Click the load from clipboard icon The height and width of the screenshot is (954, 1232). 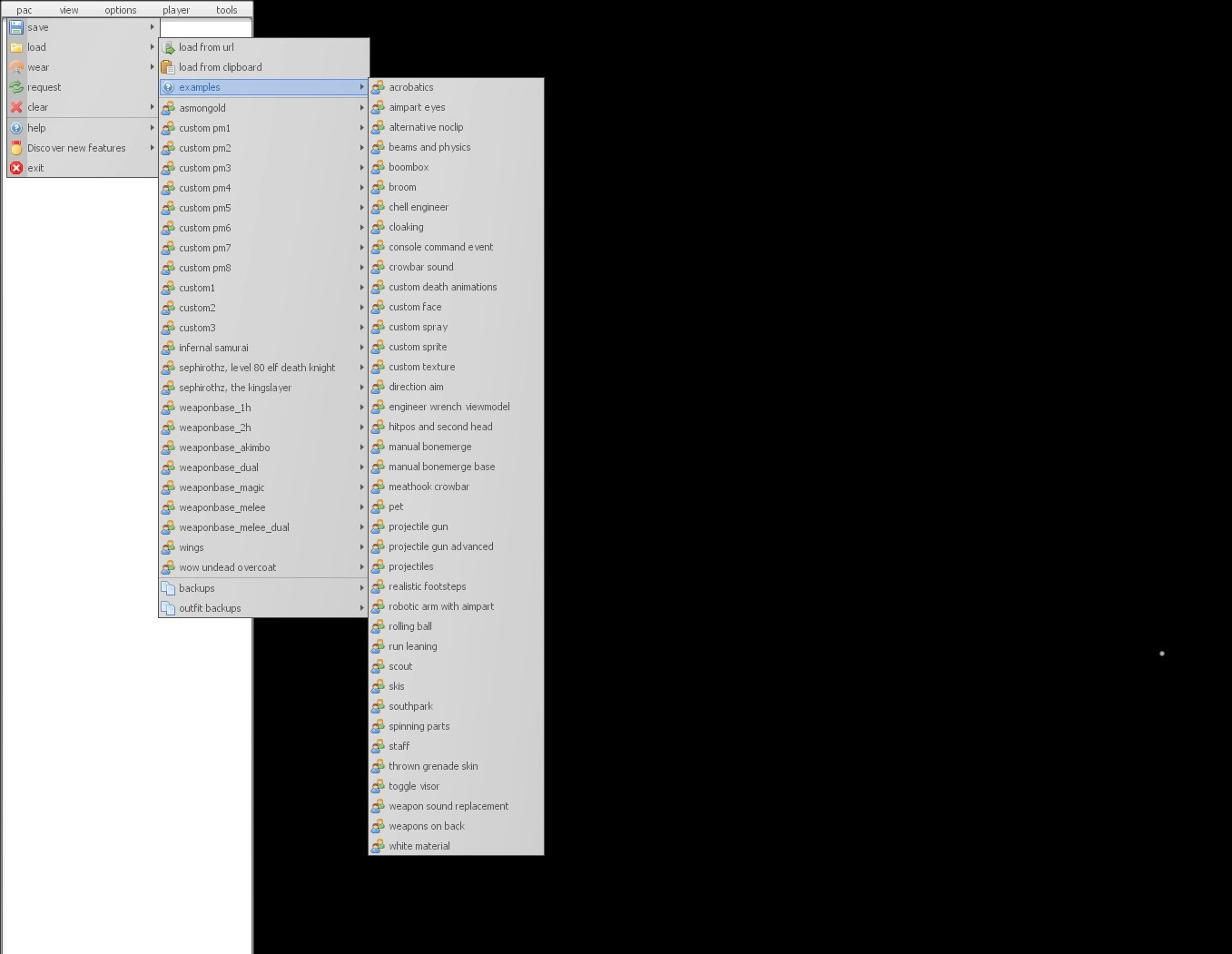coord(168,67)
